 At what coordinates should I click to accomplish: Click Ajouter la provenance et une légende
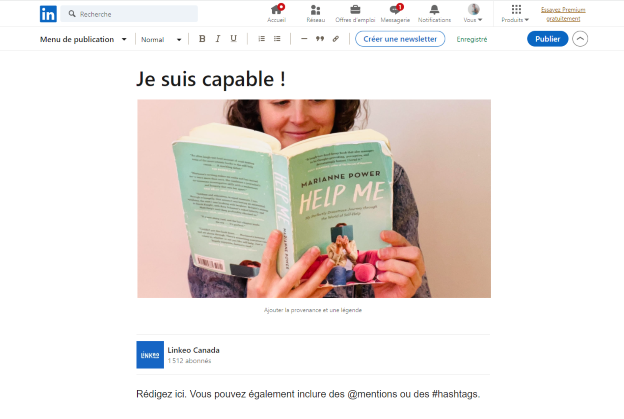coord(313,310)
